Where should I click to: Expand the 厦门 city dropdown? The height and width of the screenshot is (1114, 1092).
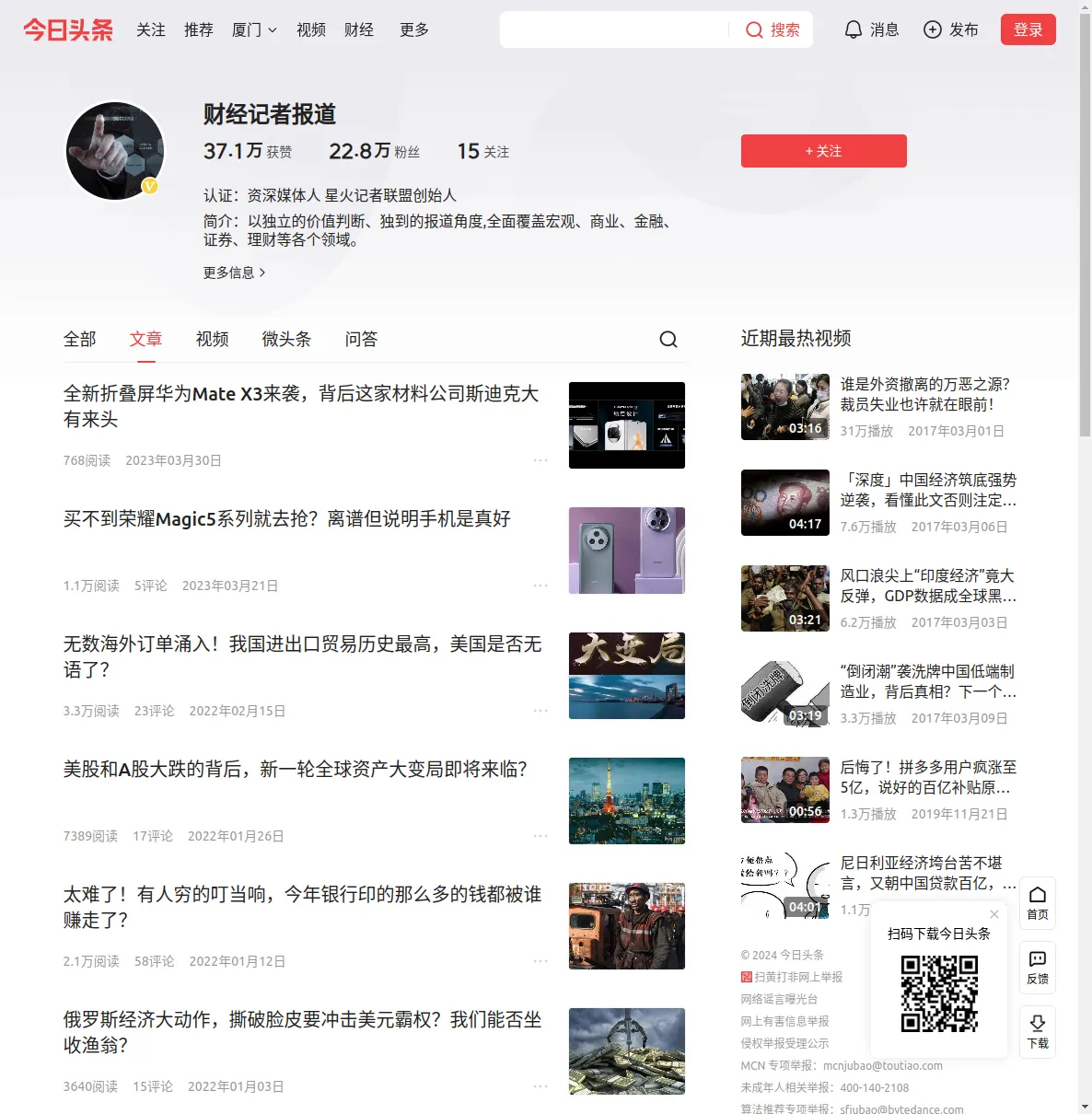pyautogui.click(x=254, y=30)
